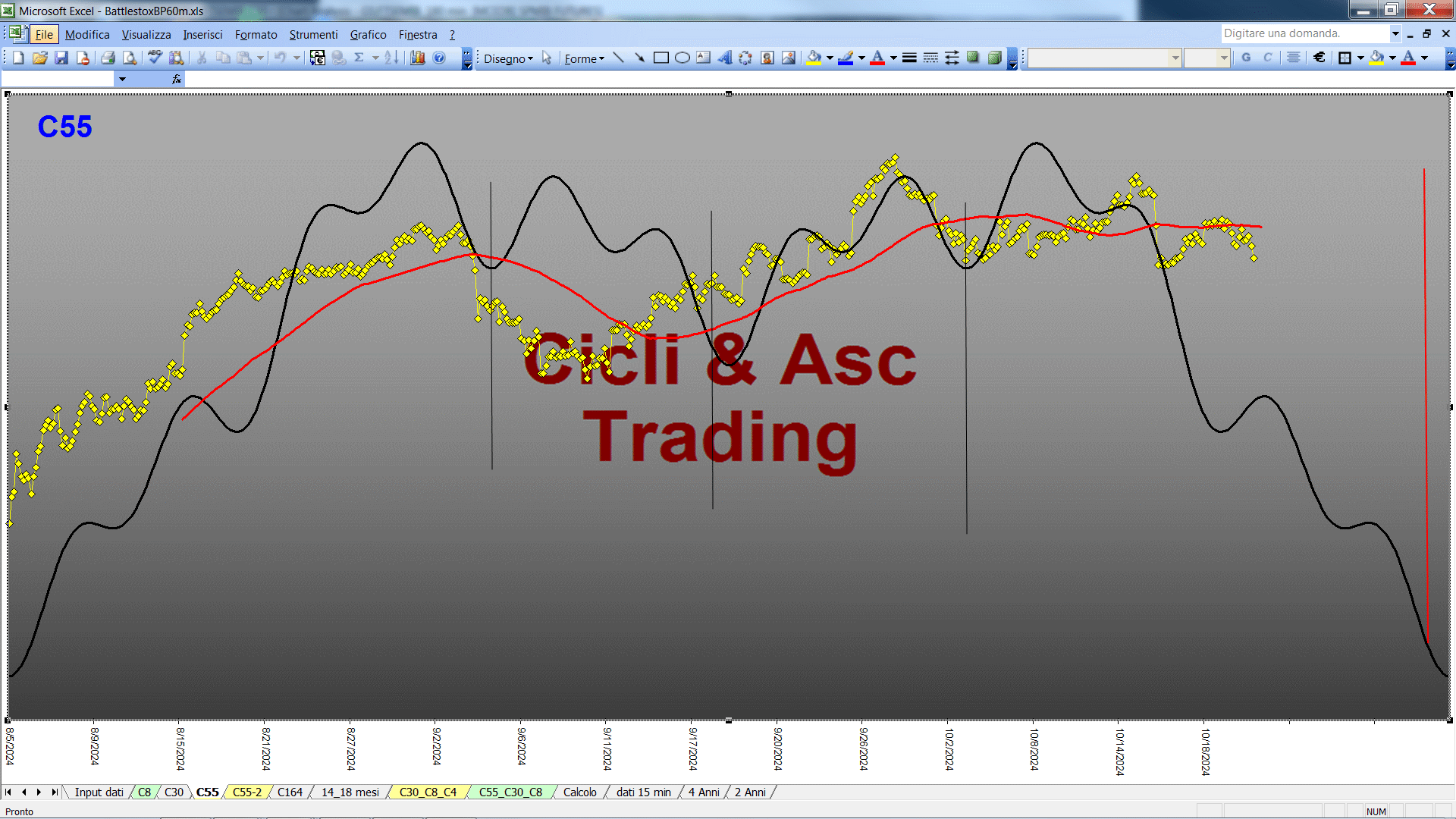Click the blue Help question icon
The width and height of the screenshot is (1456, 819).
click(x=439, y=58)
